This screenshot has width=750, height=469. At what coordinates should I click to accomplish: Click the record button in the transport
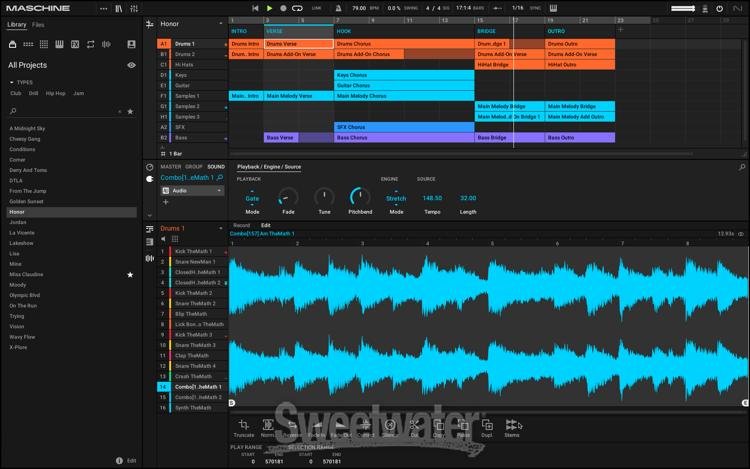(x=283, y=8)
